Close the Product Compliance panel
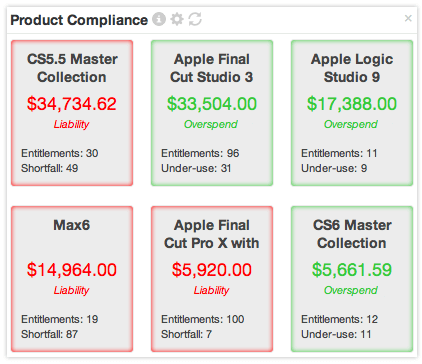 [408, 18]
